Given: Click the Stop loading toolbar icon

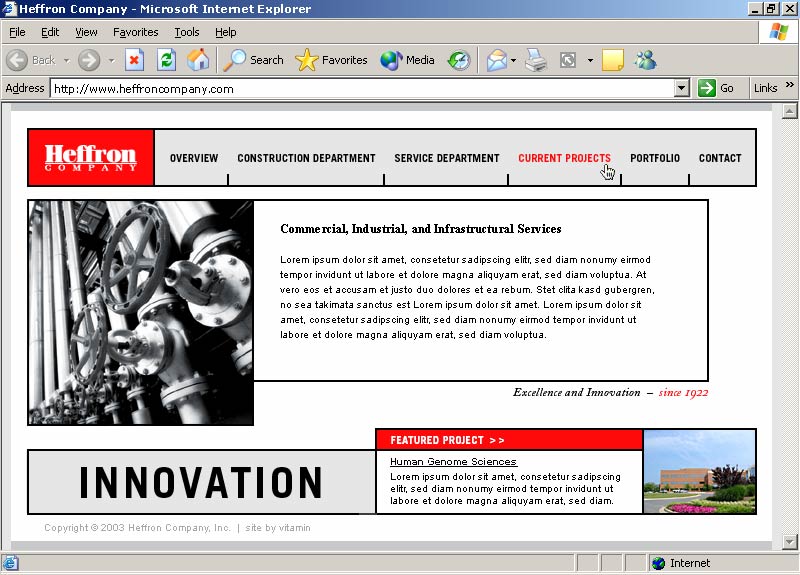Looking at the screenshot, I should 134,60.
